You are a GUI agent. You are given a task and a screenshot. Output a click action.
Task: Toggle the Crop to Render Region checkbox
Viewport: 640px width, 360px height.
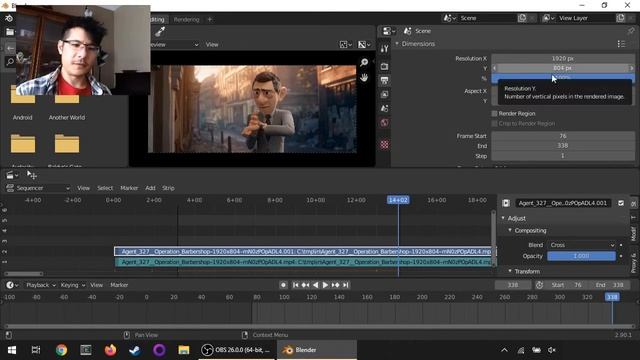(494, 123)
